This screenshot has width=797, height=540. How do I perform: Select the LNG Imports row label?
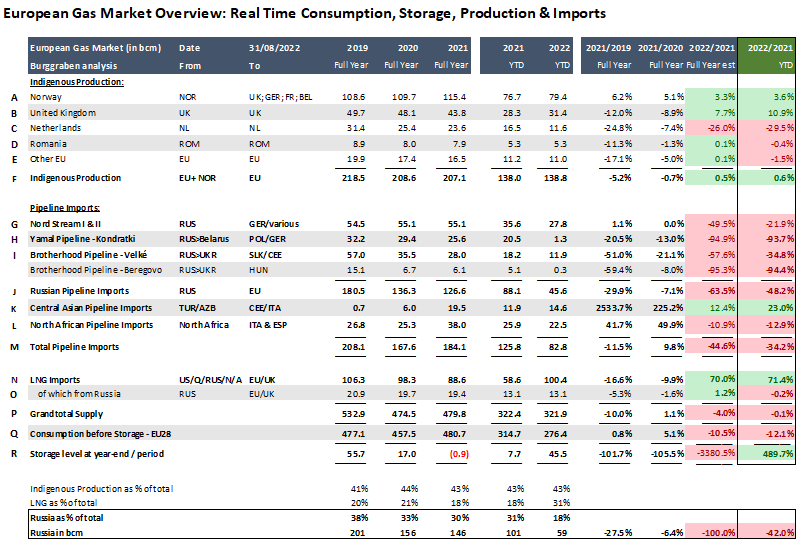56,380
